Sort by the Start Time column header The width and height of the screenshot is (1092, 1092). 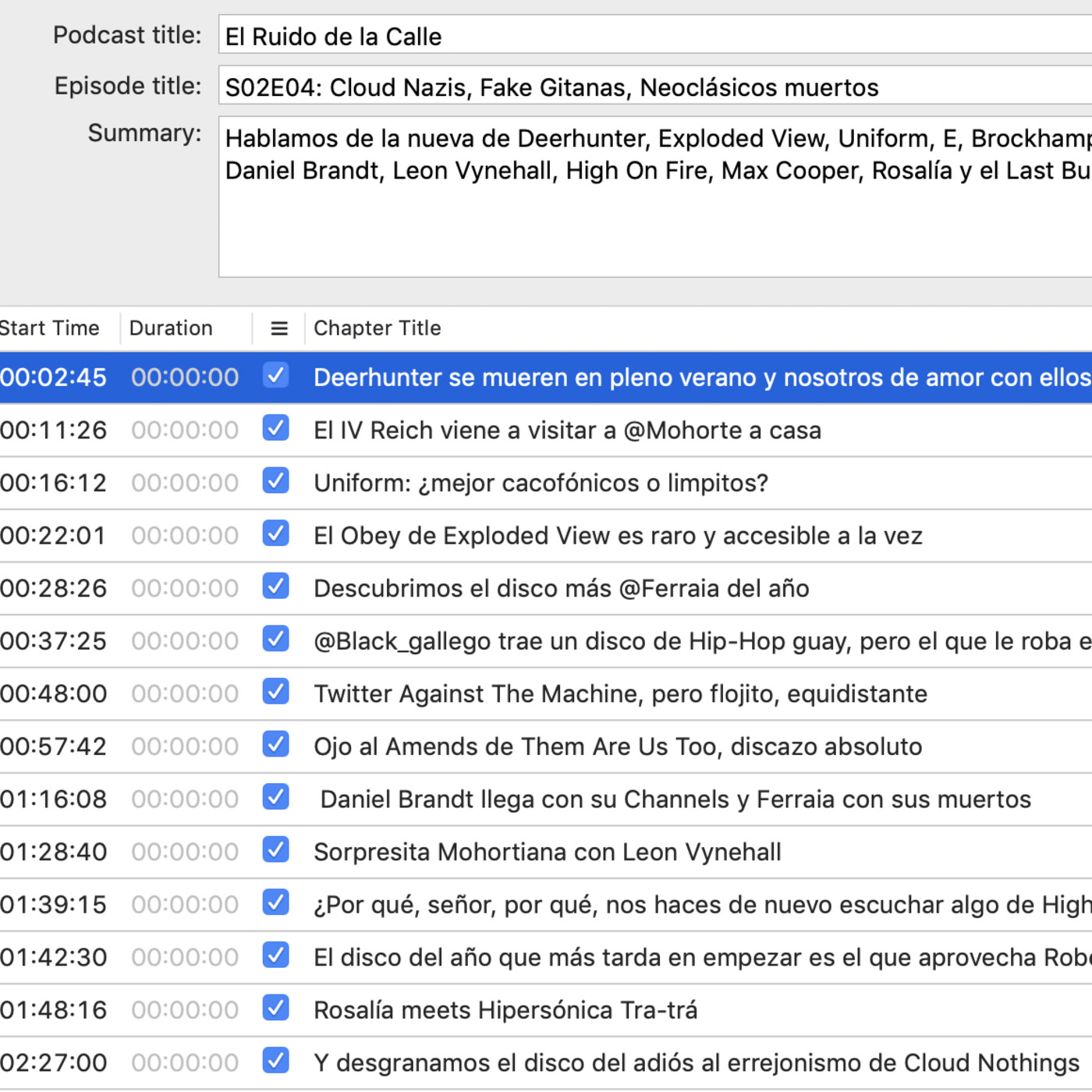[x=50, y=328]
